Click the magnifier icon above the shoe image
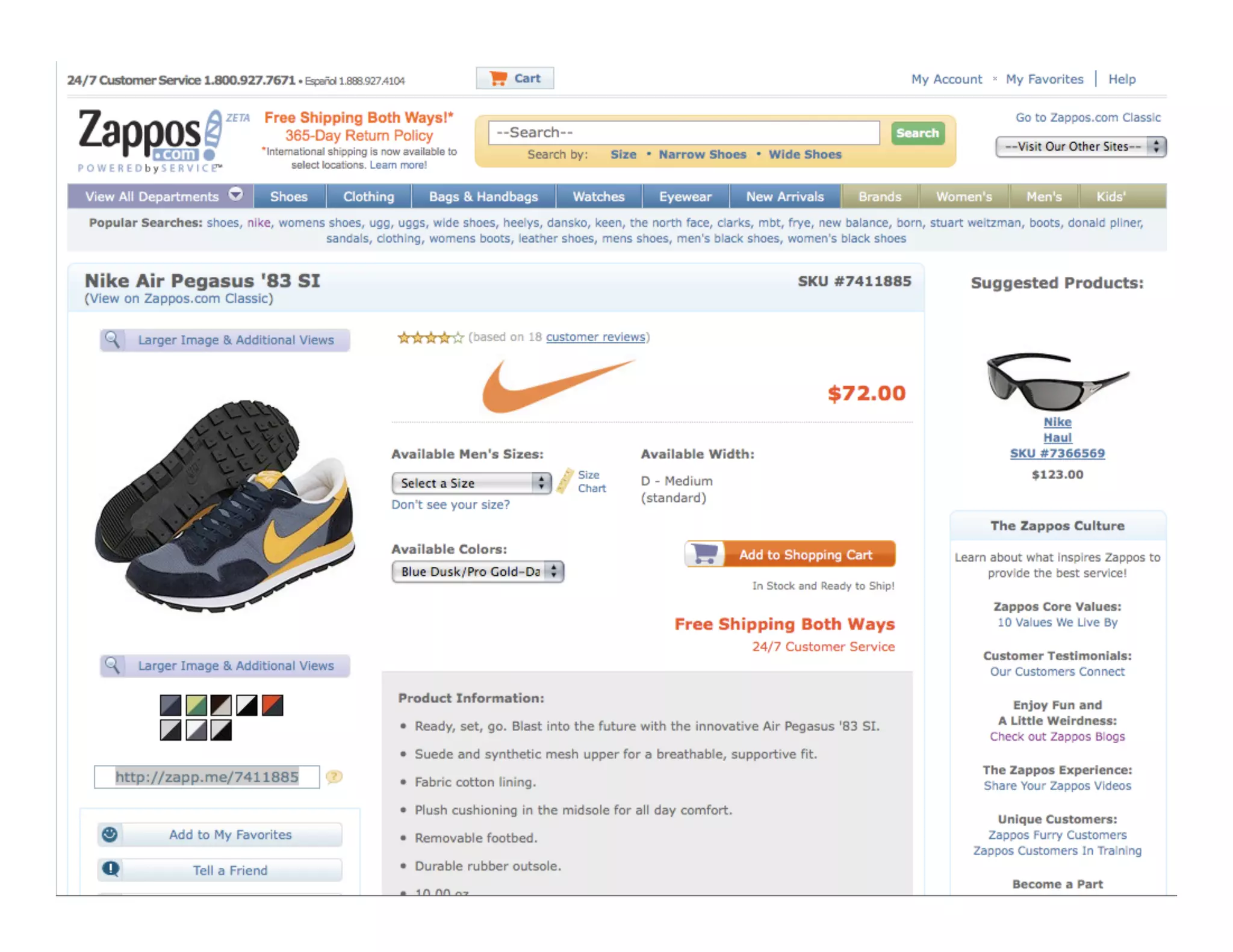The width and height of the screenshot is (1233, 952). pyautogui.click(x=112, y=339)
